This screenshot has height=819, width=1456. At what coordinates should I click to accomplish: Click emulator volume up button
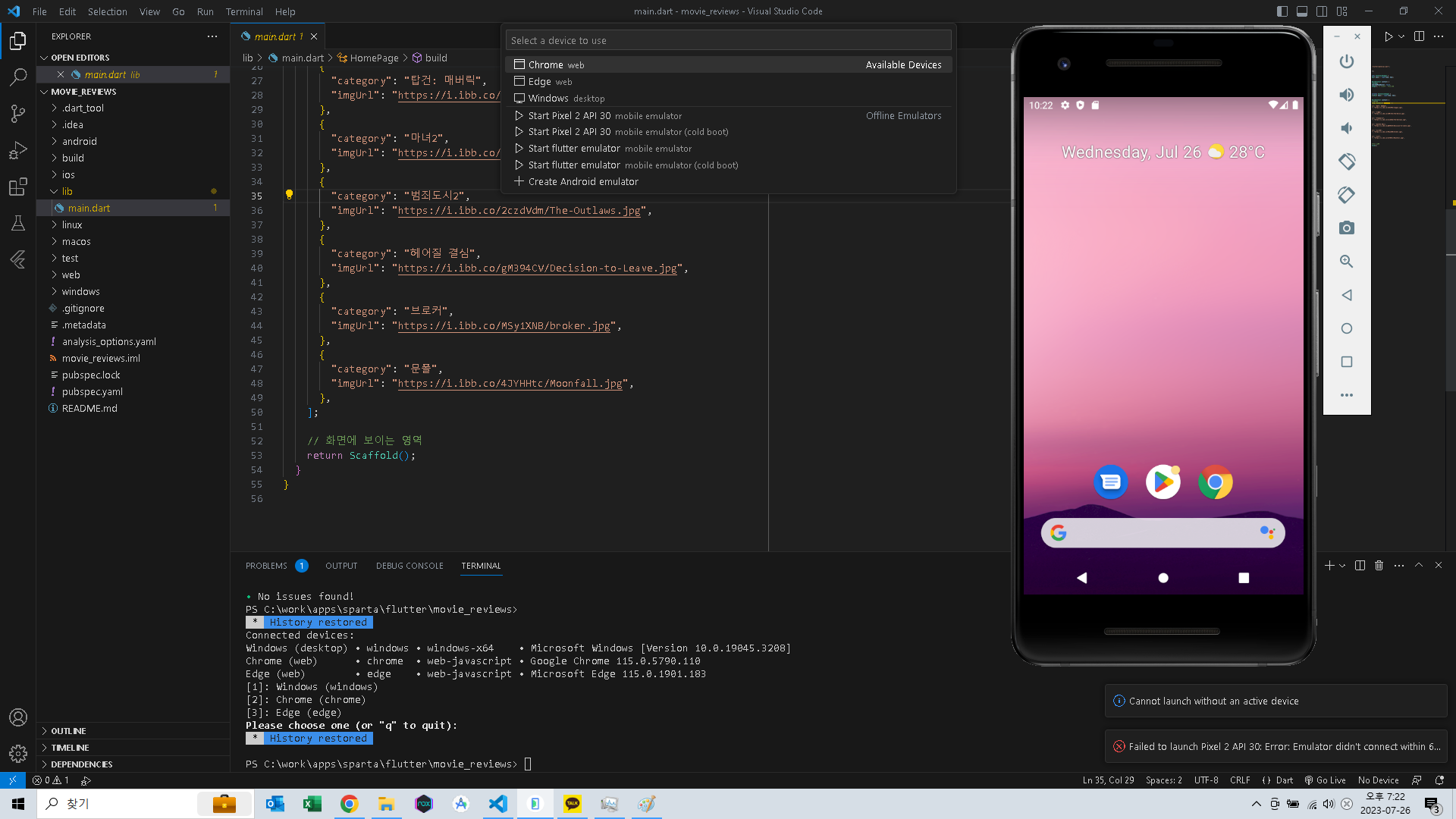click(x=1347, y=95)
